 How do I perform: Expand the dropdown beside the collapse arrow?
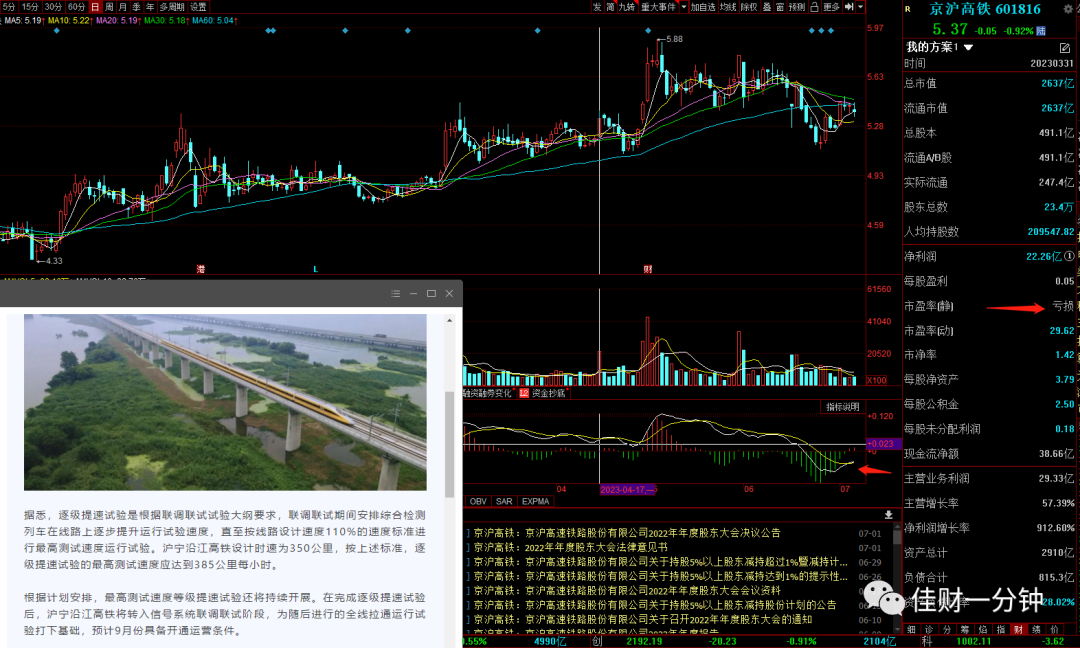click(x=860, y=6)
